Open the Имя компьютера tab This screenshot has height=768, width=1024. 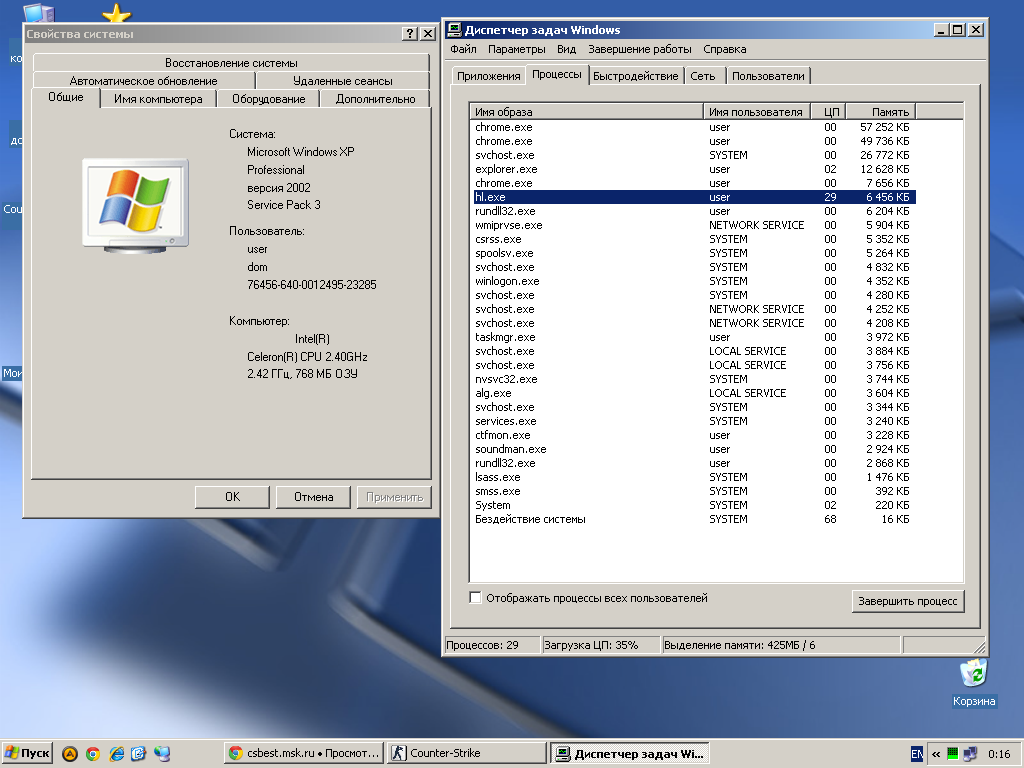pyautogui.click(x=158, y=99)
